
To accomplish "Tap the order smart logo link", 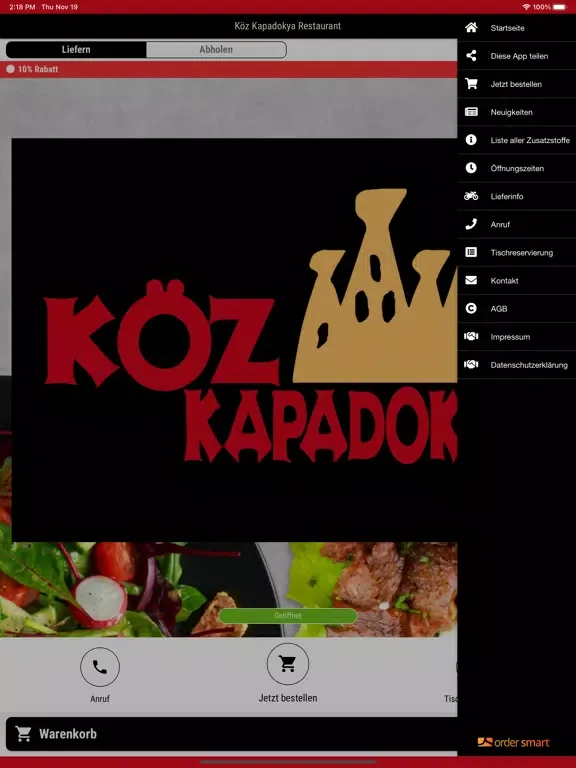I will [x=513, y=743].
